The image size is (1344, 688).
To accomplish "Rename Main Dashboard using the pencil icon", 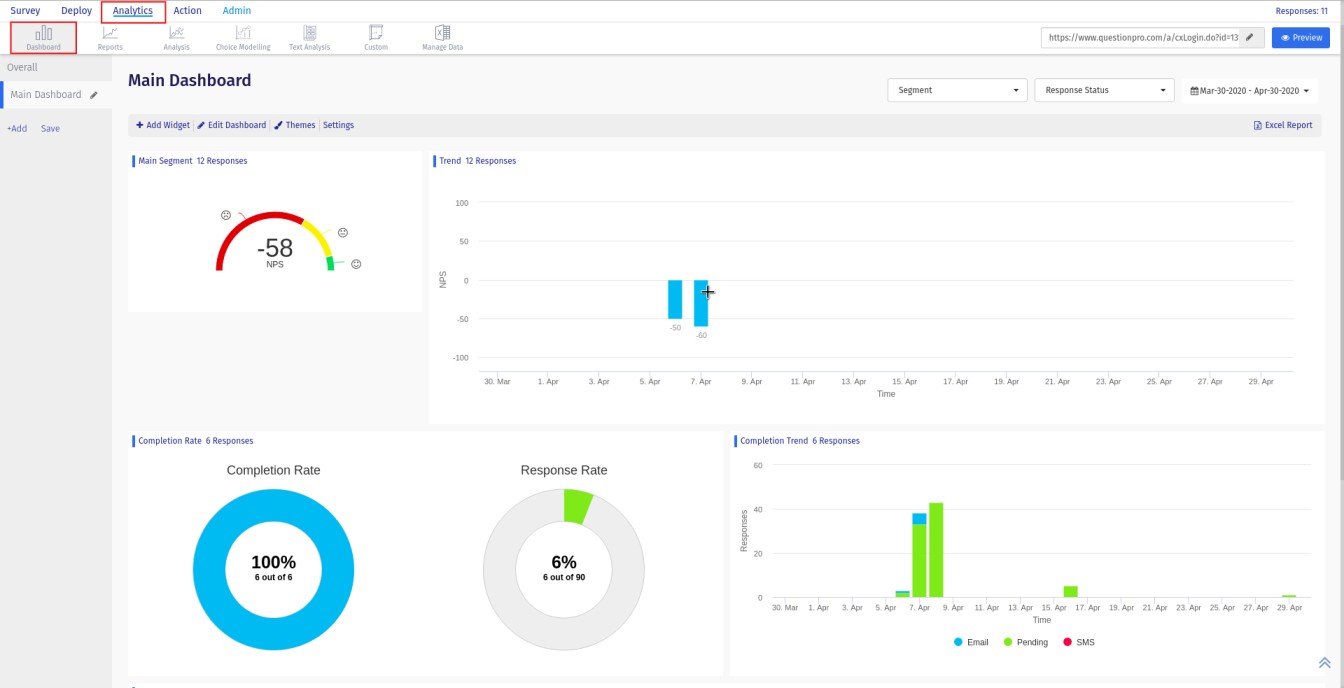I will click(94, 95).
